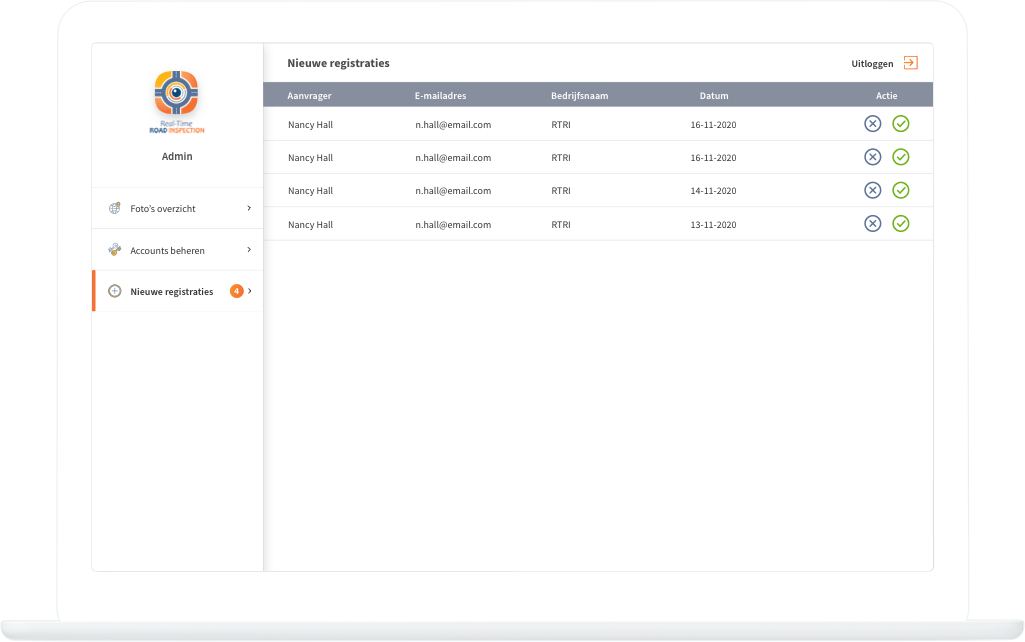Reject the registration dated 13-11-2020
1025x642 pixels.
[873, 224]
